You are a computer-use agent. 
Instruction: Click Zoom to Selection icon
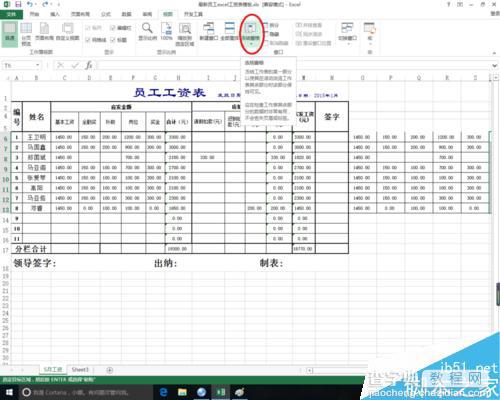pyautogui.click(x=185, y=34)
